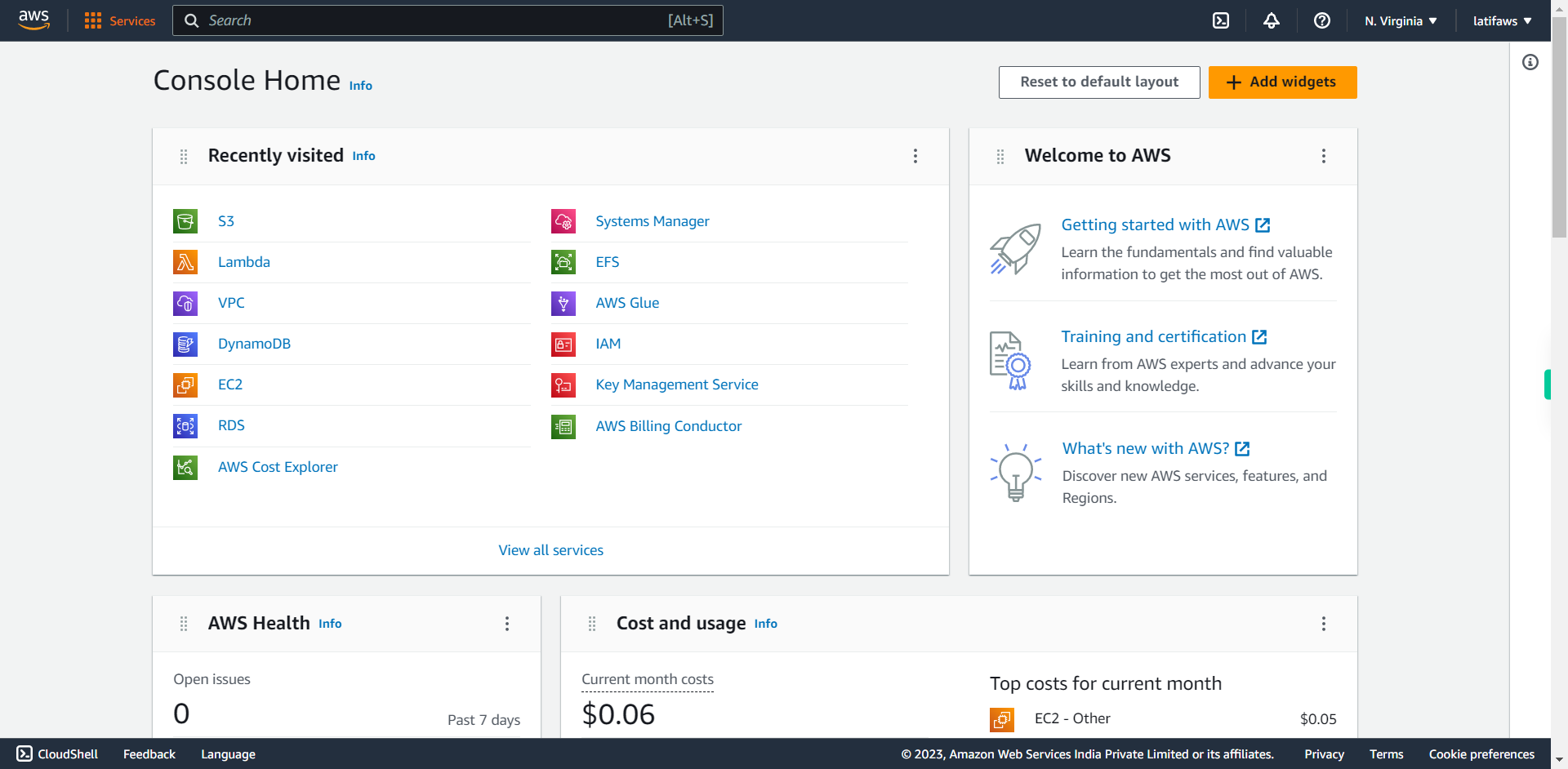This screenshot has height=769, width=1568.
Task: Open the latifaws account dropdown
Action: [1503, 20]
